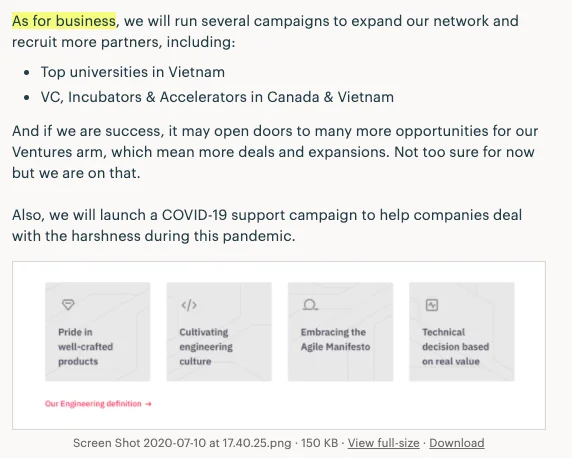
Task: Click the diamond icon in Pride card
Action: 68,304
